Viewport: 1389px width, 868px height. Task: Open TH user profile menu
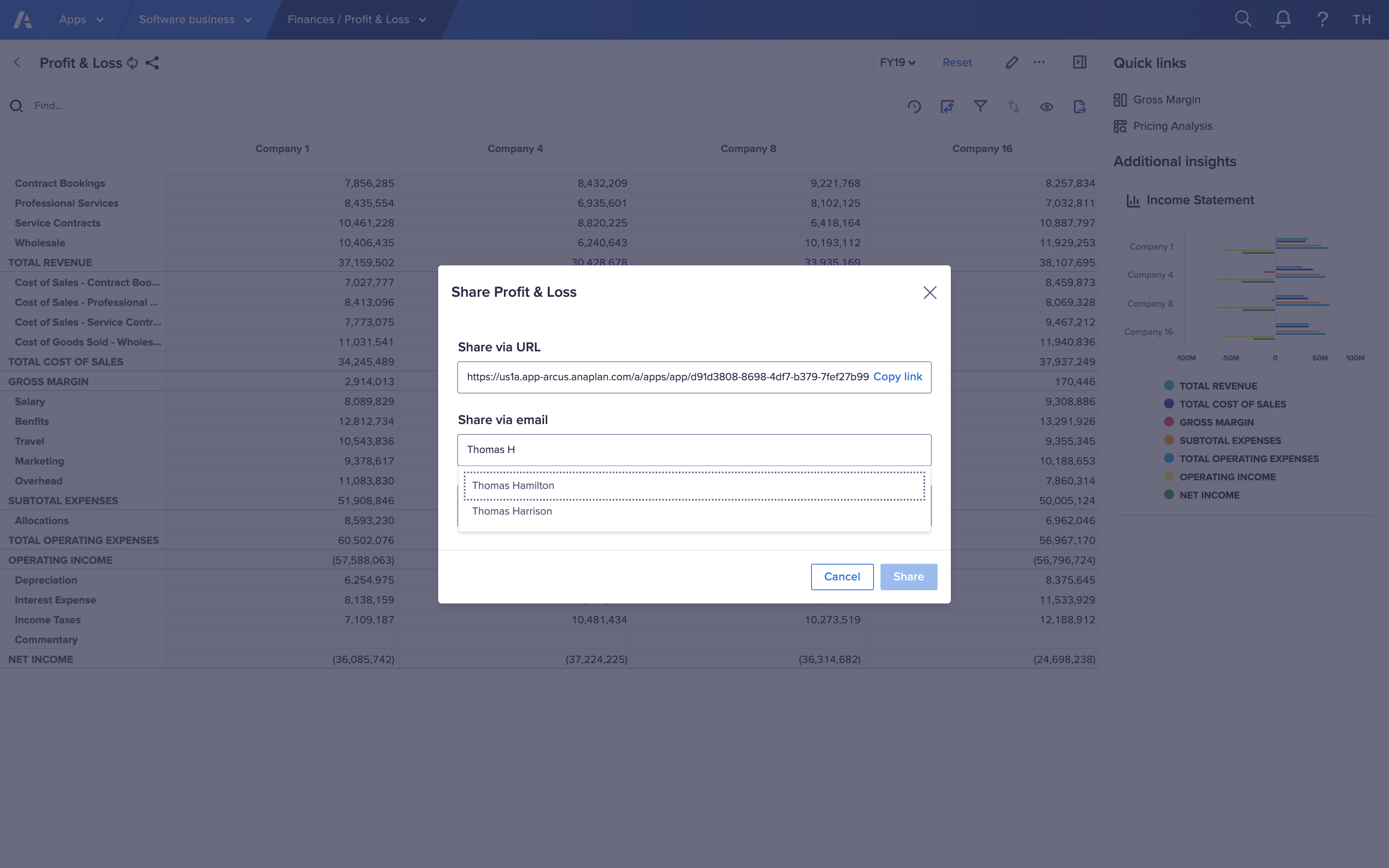pyautogui.click(x=1361, y=19)
